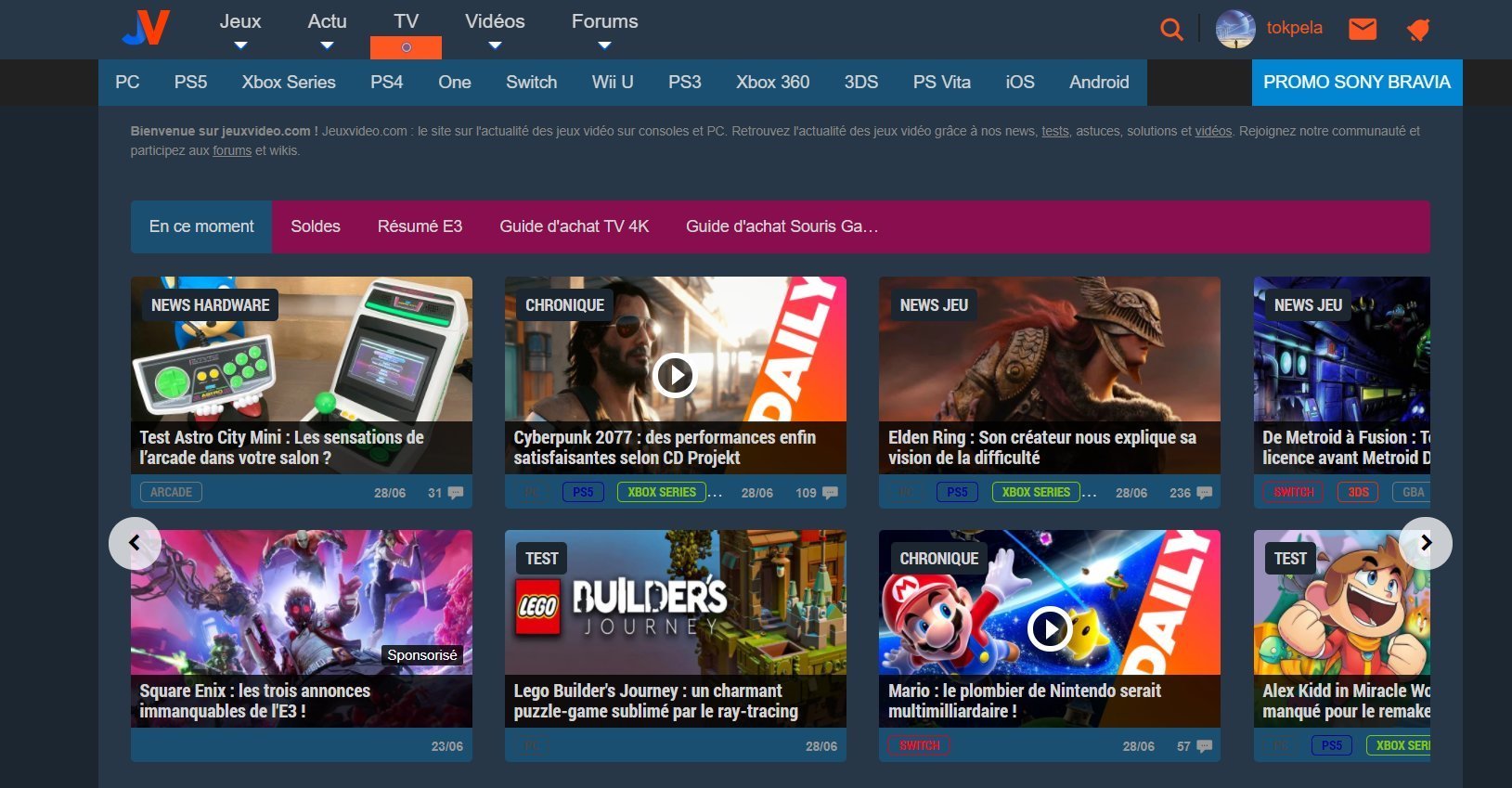Click XBOX SERIES tag on Cyberpunk card
Screen dimensions: 1512x788
[662, 493]
